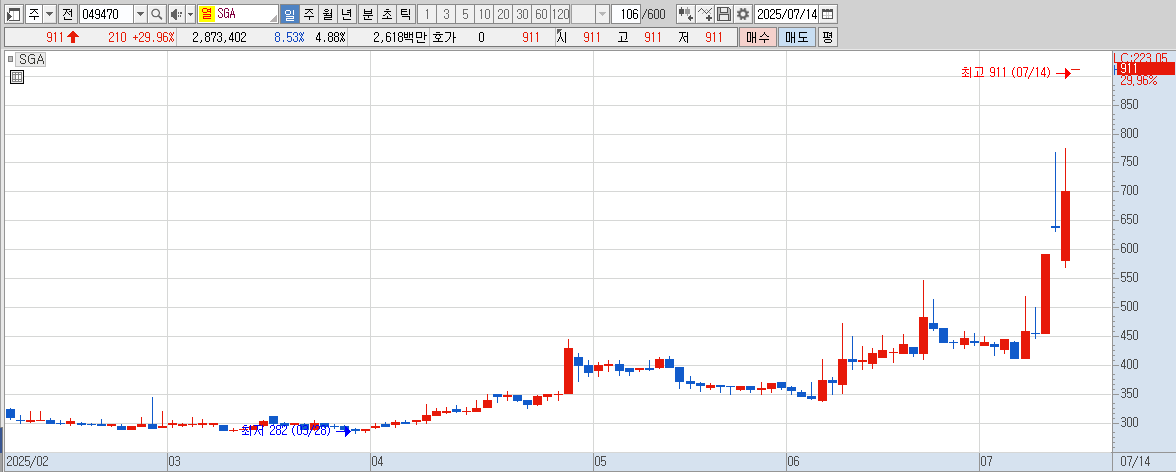Click the 8.53% value in quote bar
The width and height of the screenshot is (1176, 472).
(x=290, y=38)
